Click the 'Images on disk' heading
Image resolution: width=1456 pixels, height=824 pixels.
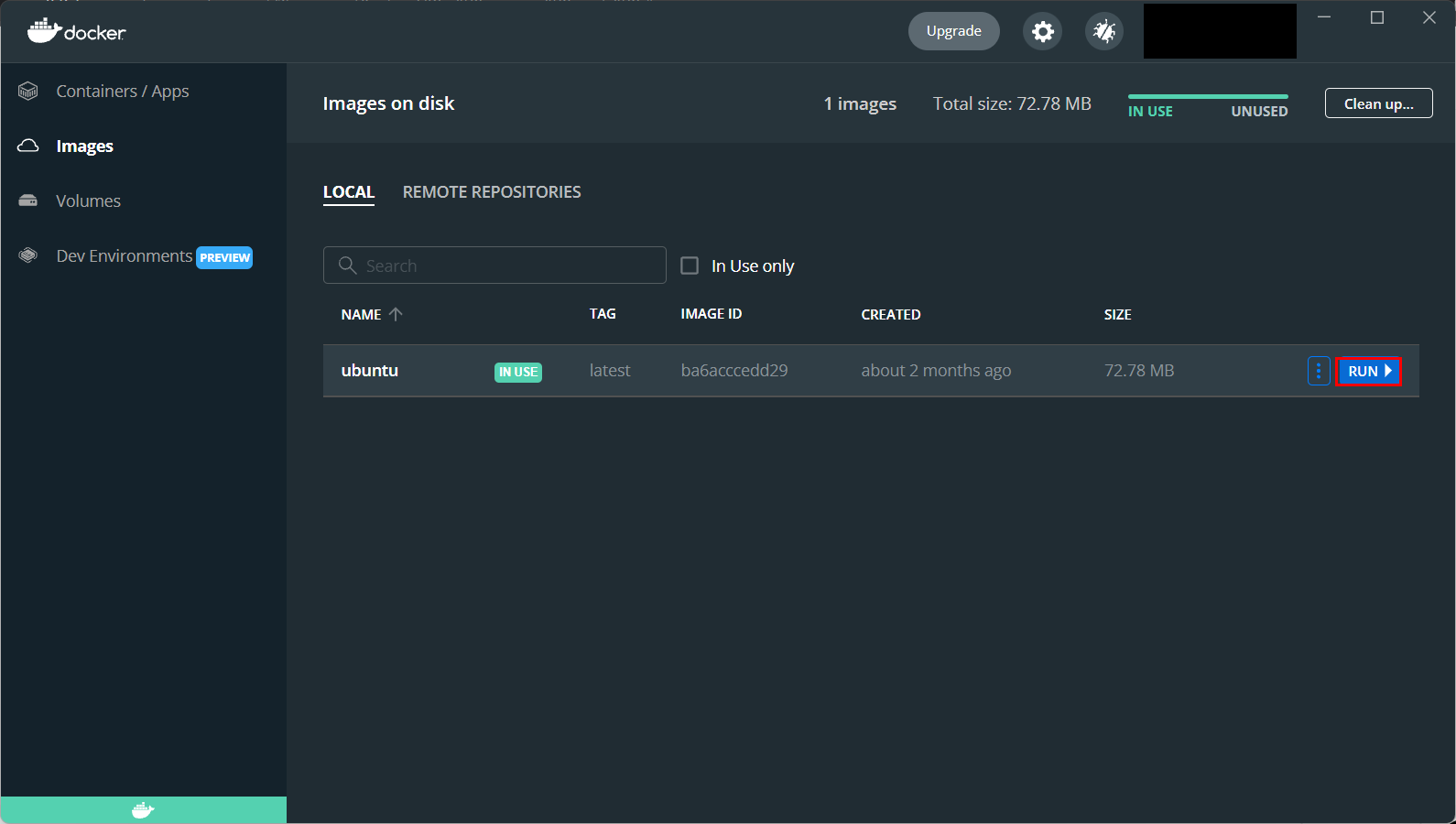pyautogui.click(x=388, y=103)
